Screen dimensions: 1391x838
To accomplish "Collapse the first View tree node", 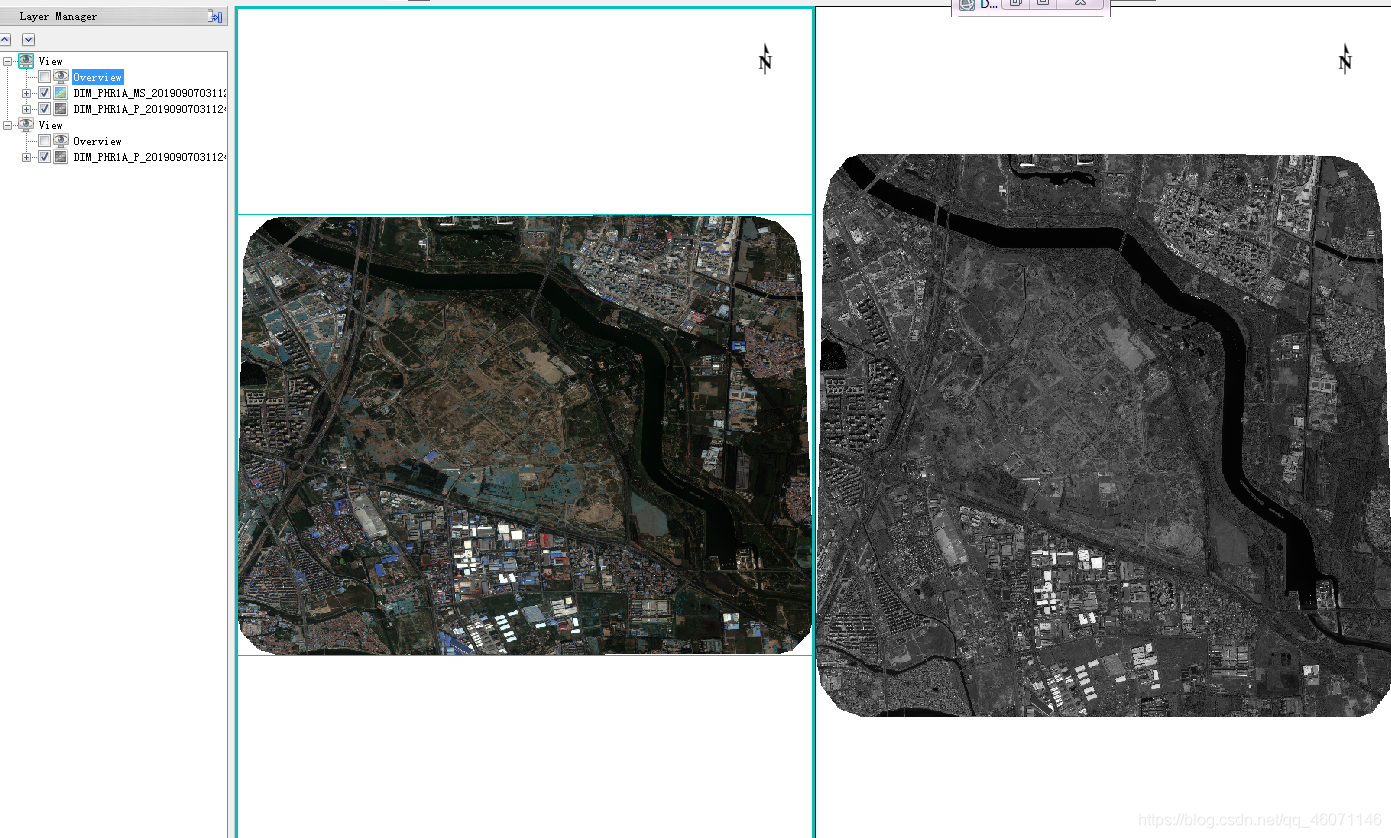I will 9,61.
